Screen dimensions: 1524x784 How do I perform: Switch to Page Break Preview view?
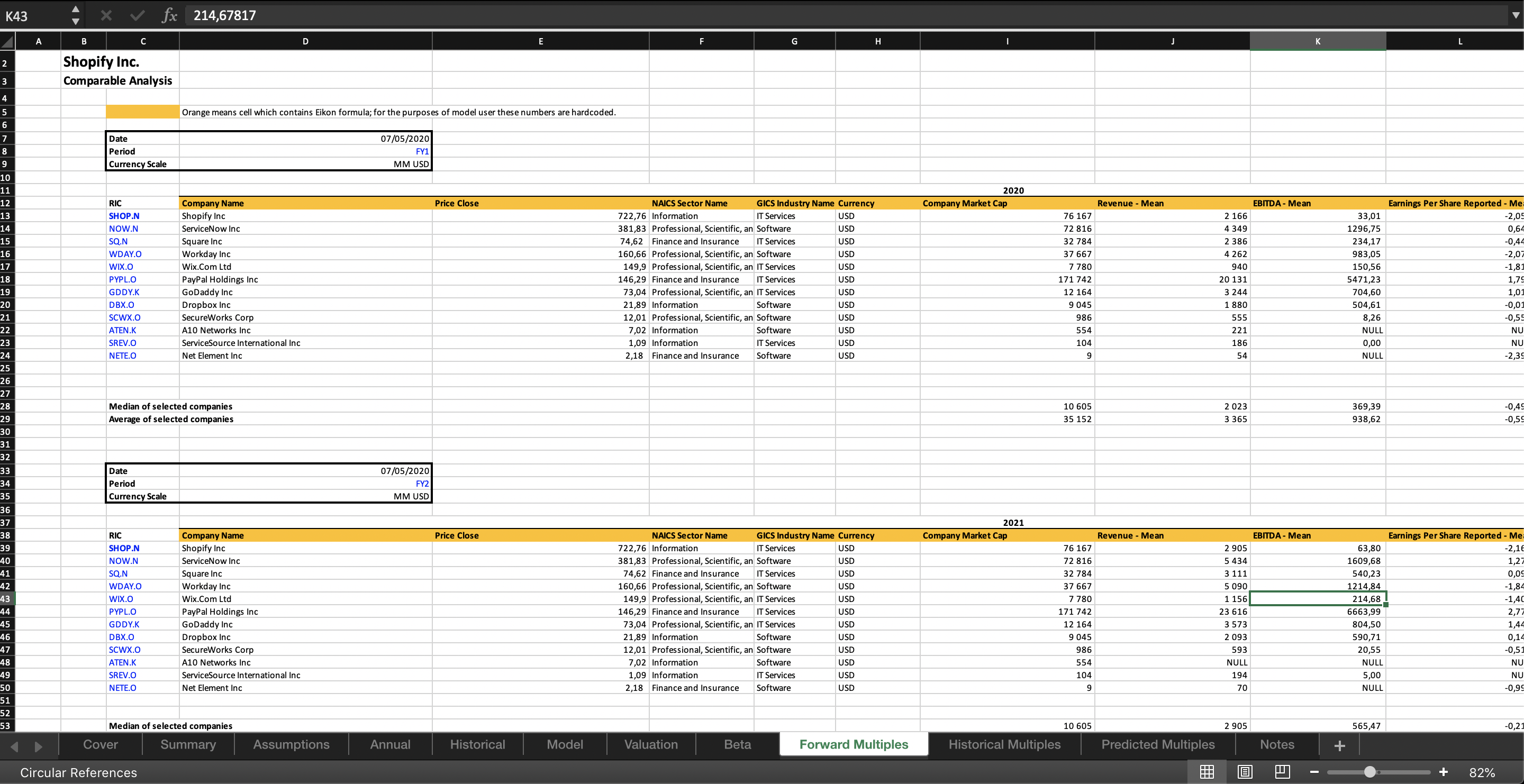pyautogui.click(x=1283, y=772)
